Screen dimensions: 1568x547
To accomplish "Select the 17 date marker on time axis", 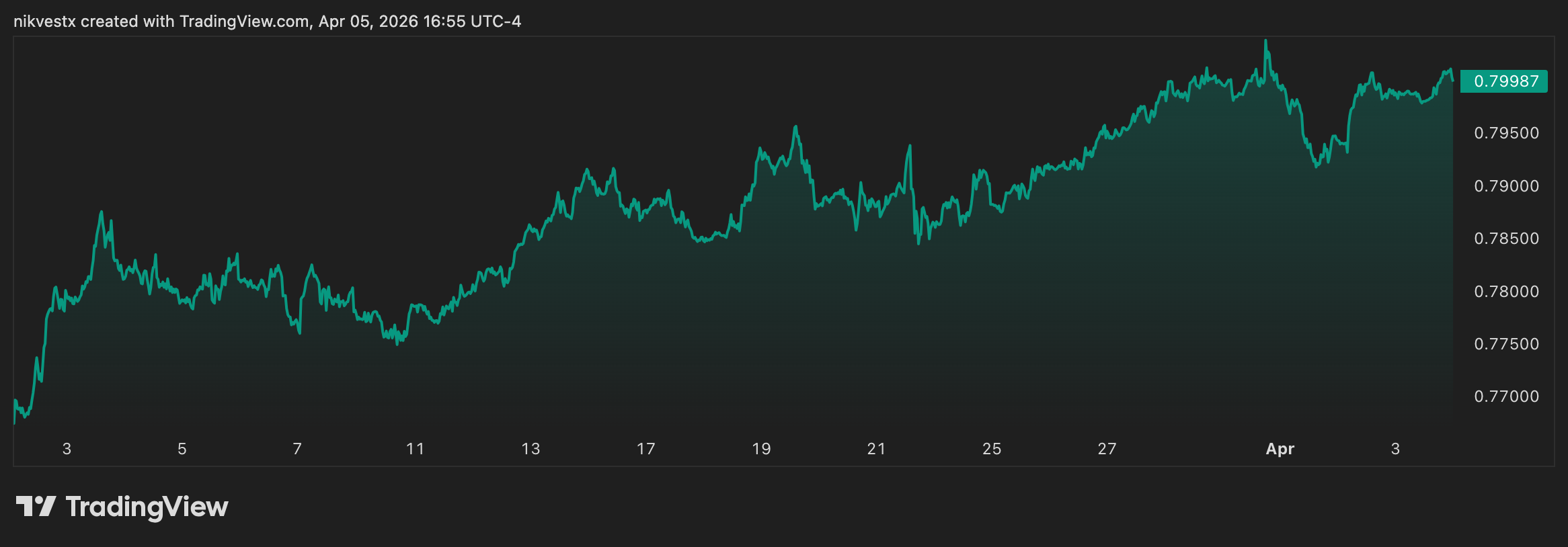I will (645, 449).
